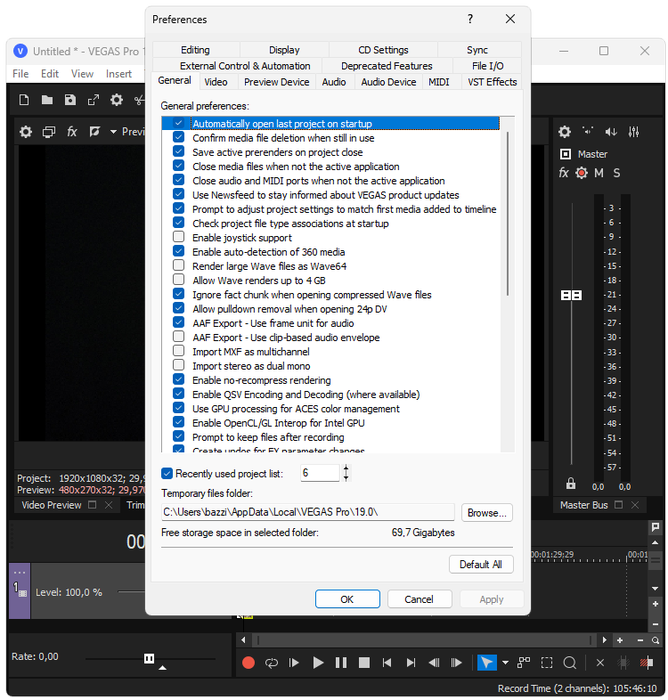Screen dimensions: 668x700
Task: Solo the Master bus with S
Action: pyautogui.click(x=617, y=173)
